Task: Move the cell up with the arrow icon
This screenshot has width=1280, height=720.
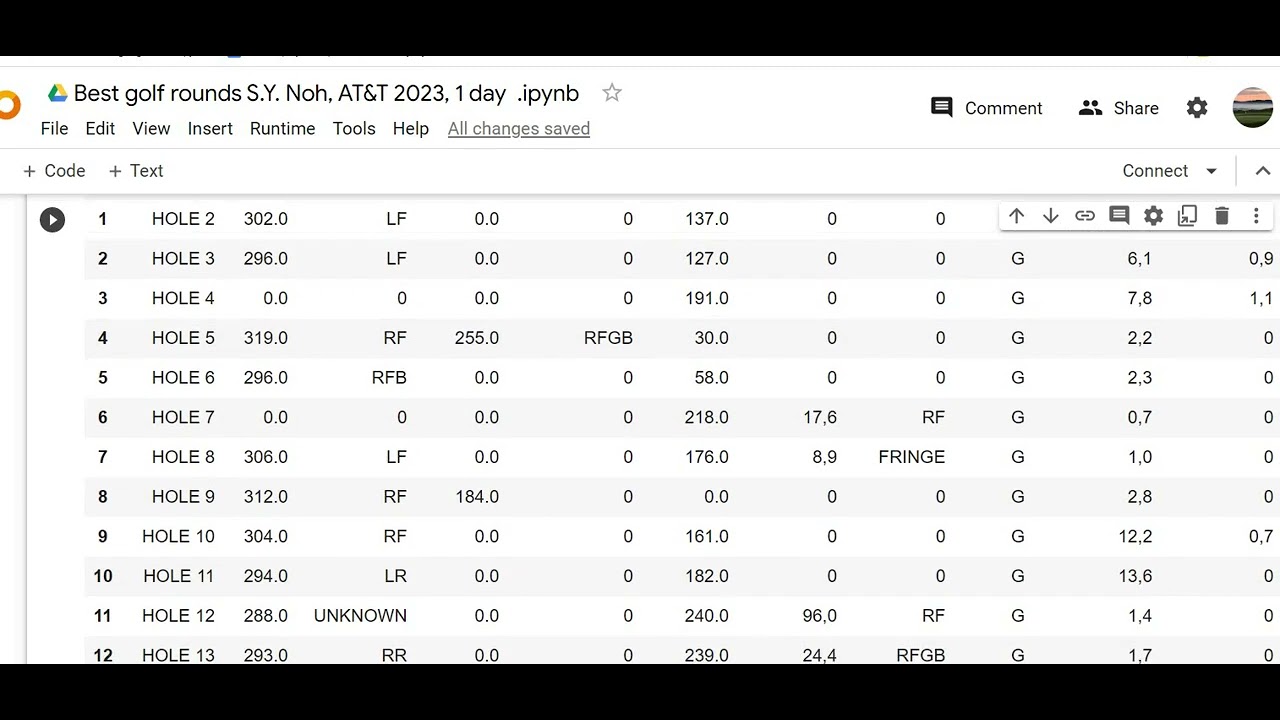Action: [x=1016, y=216]
